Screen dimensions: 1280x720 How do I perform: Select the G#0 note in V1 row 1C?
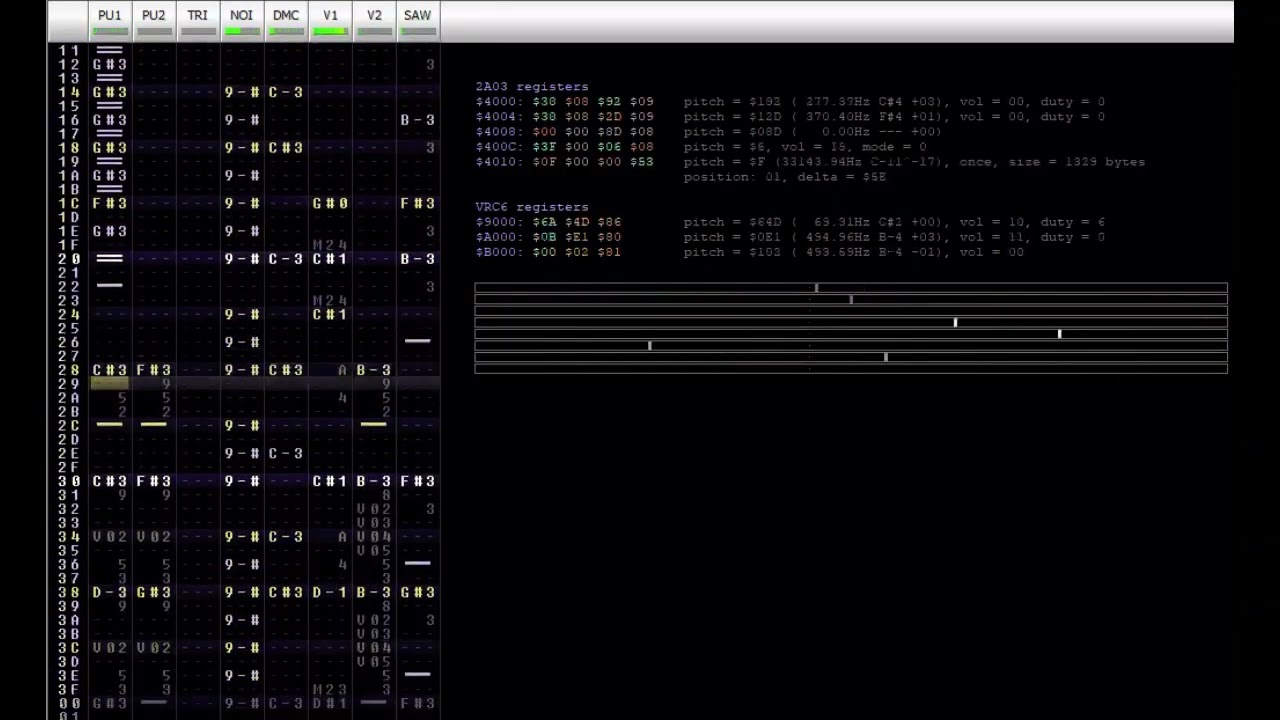[330, 203]
